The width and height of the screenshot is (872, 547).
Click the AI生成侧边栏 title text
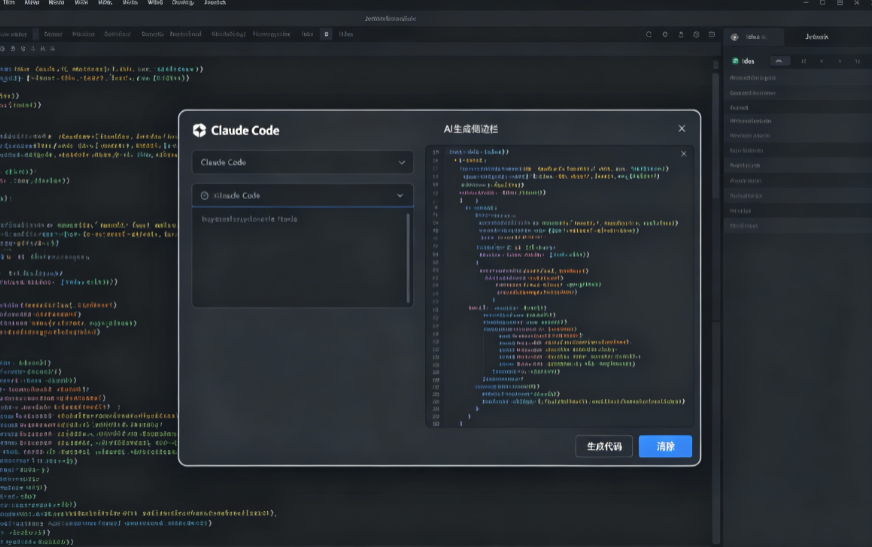point(470,129)
